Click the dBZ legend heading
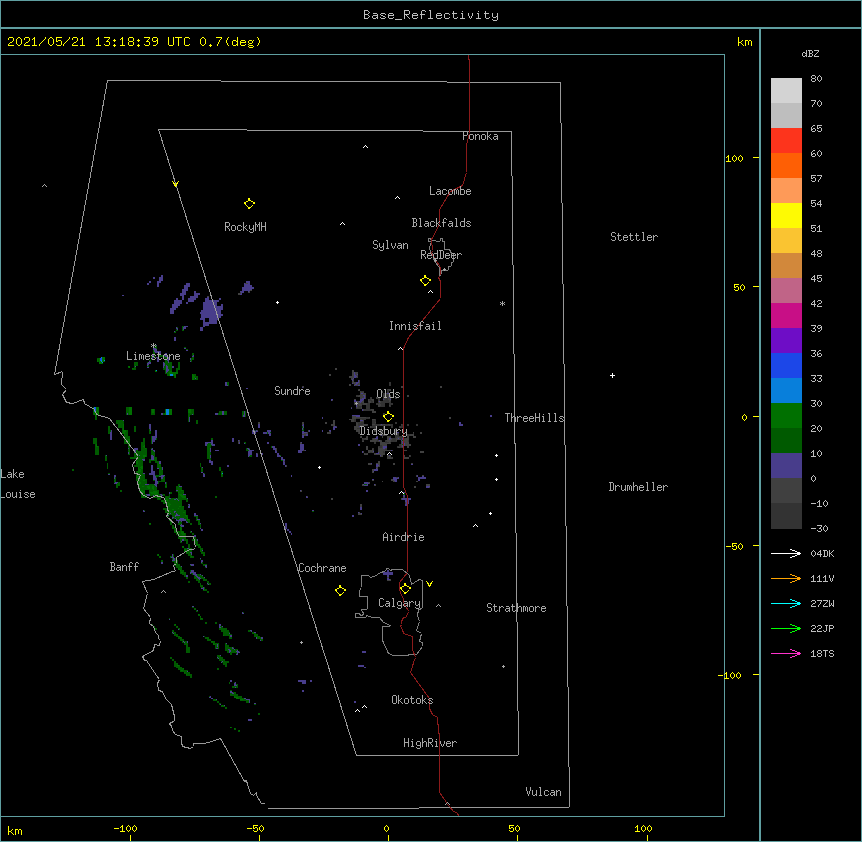This screenshot has width=862, height=842. (810, 53)
